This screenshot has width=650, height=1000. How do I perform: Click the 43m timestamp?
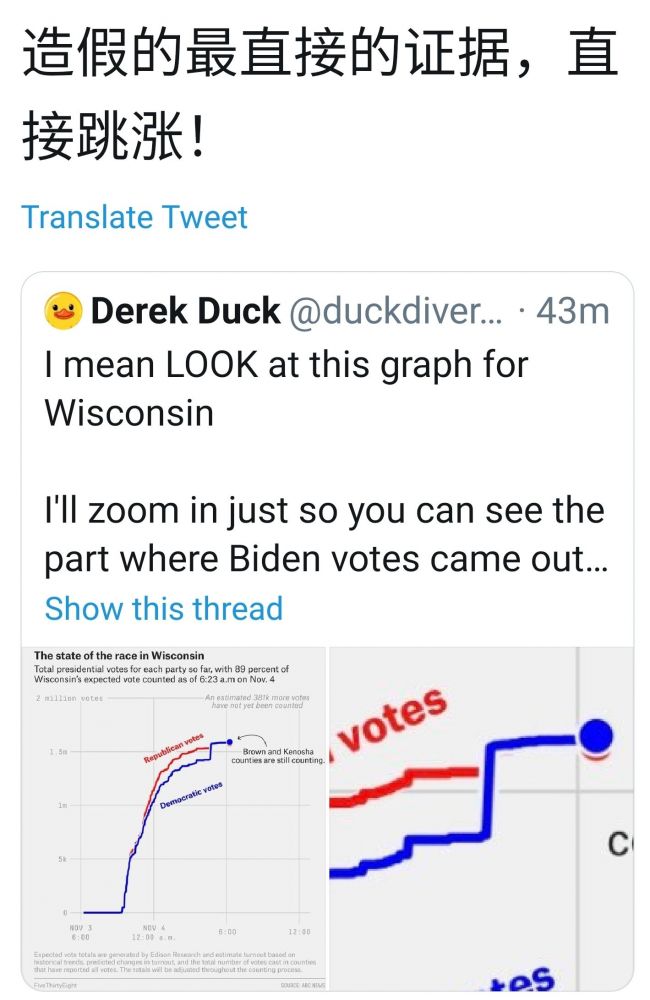(572, 311)
